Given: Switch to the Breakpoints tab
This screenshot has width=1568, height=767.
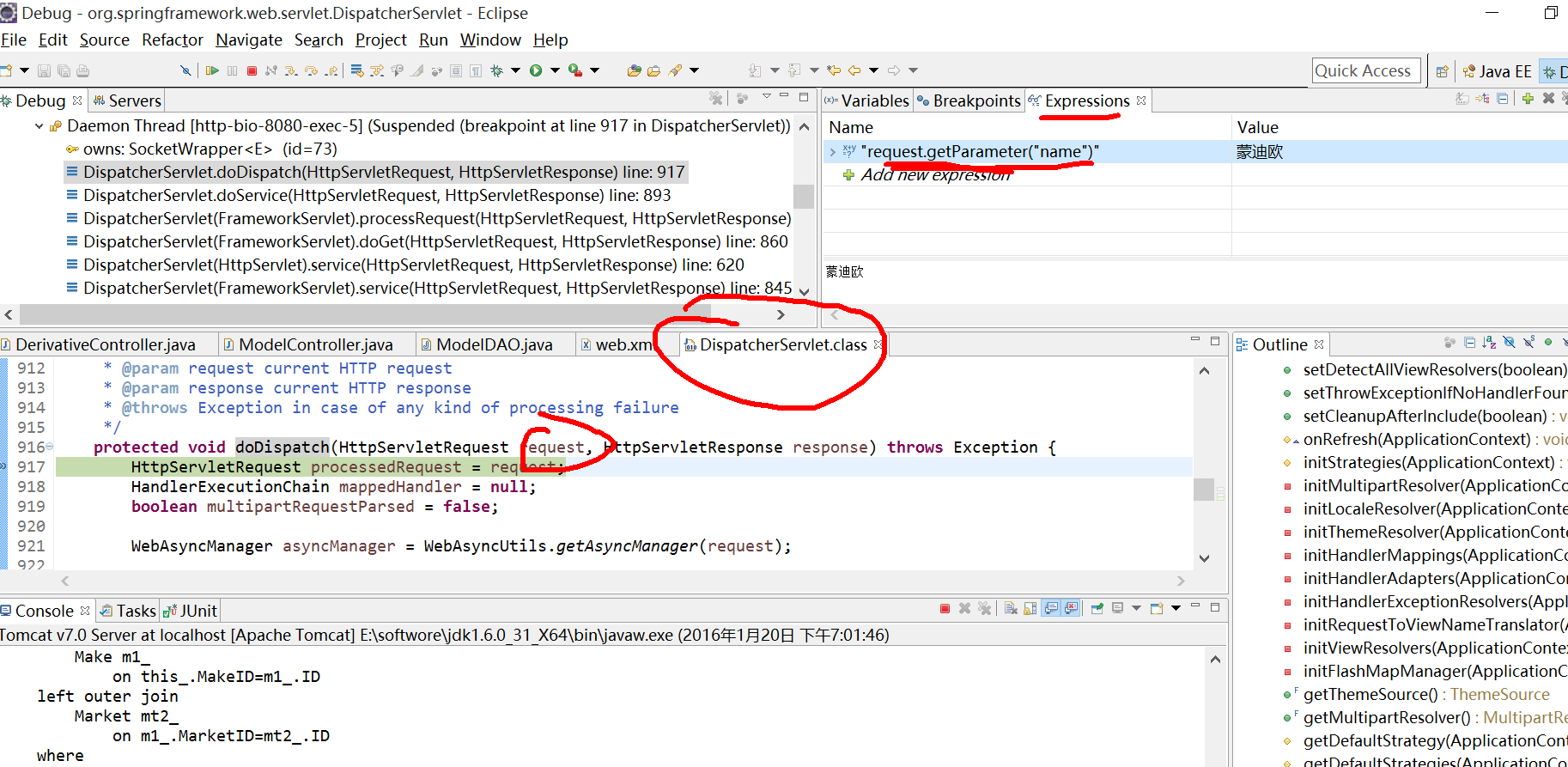Looking at the screenshot, I should point(969,100).
